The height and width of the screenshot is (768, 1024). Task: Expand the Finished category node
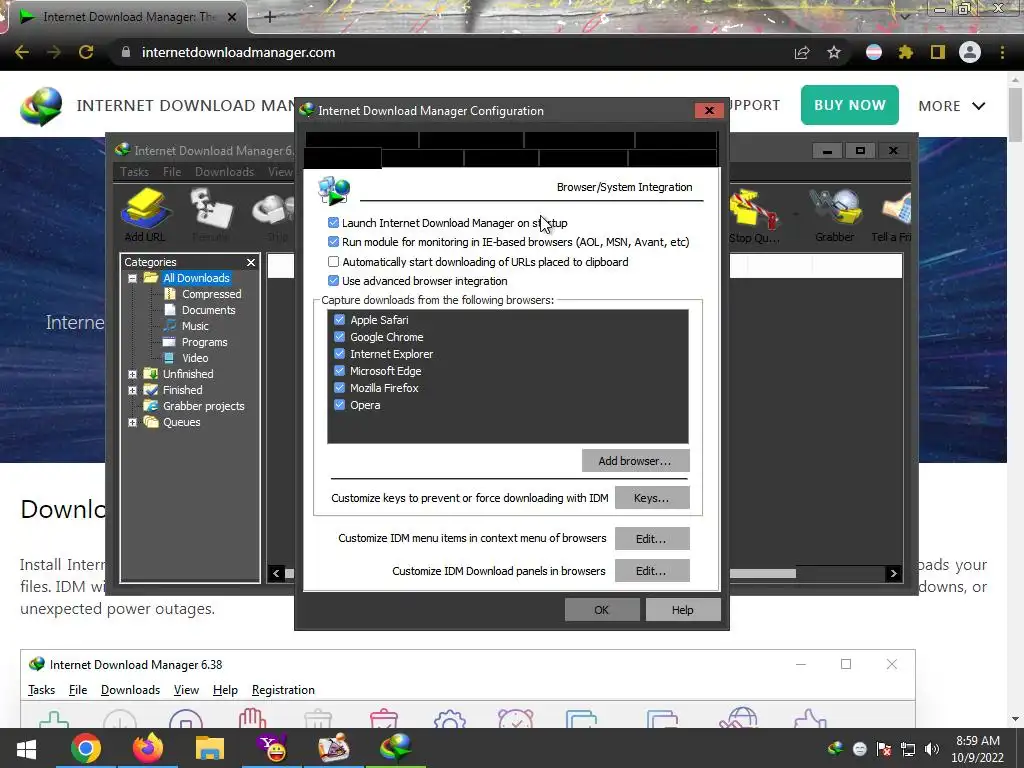pyautogui.click(x=132, y=391)
